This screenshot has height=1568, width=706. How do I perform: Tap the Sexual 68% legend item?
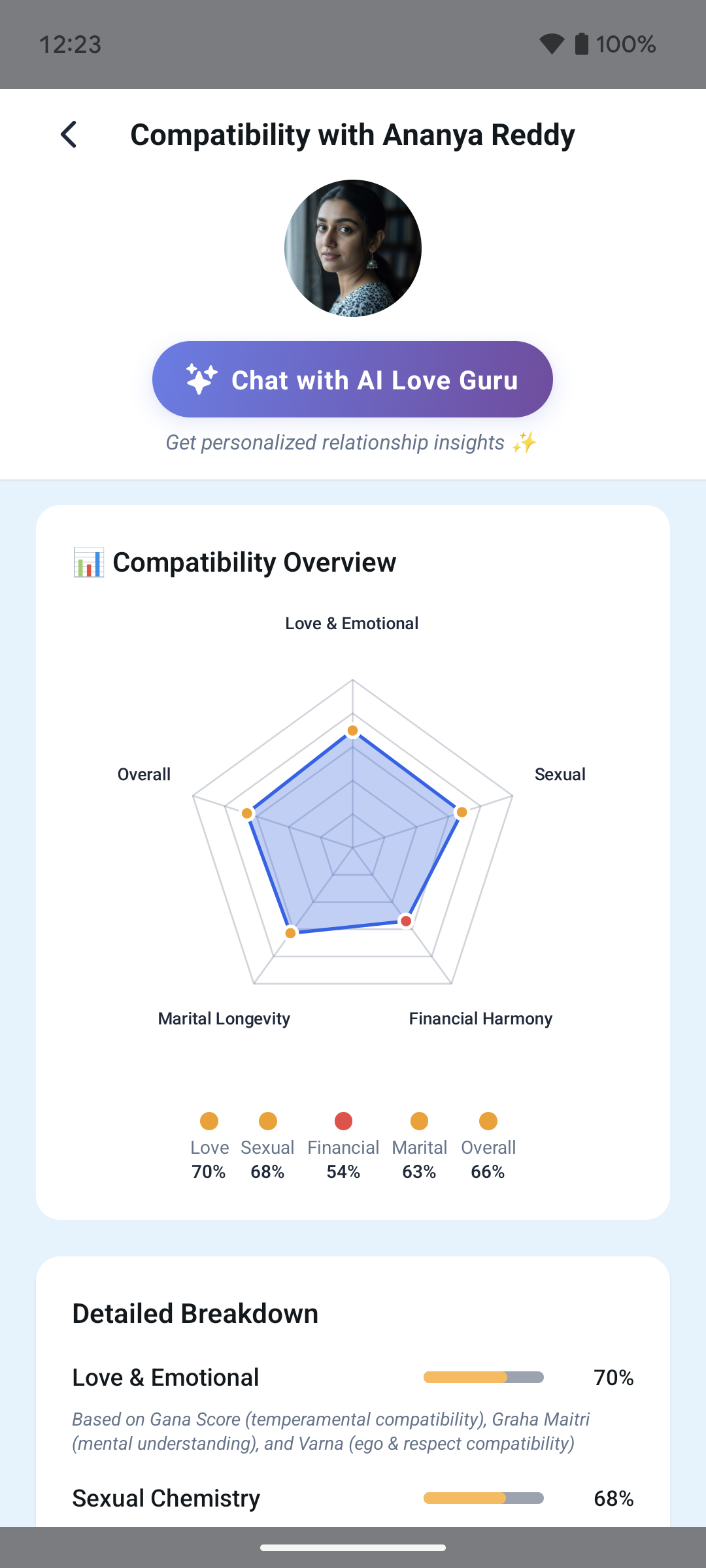click(x=267, y=1147)
